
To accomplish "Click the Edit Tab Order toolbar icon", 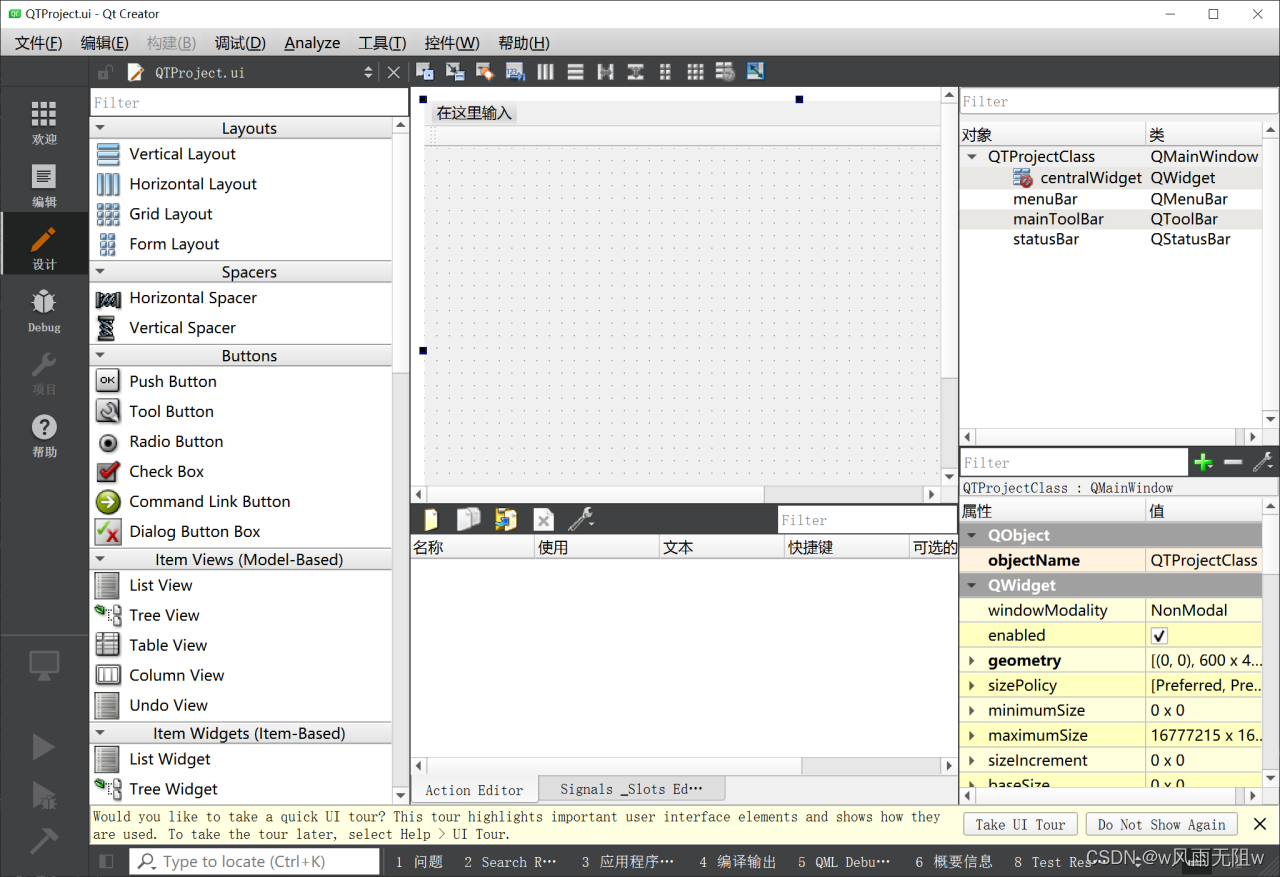I will [x=514, y=71].
